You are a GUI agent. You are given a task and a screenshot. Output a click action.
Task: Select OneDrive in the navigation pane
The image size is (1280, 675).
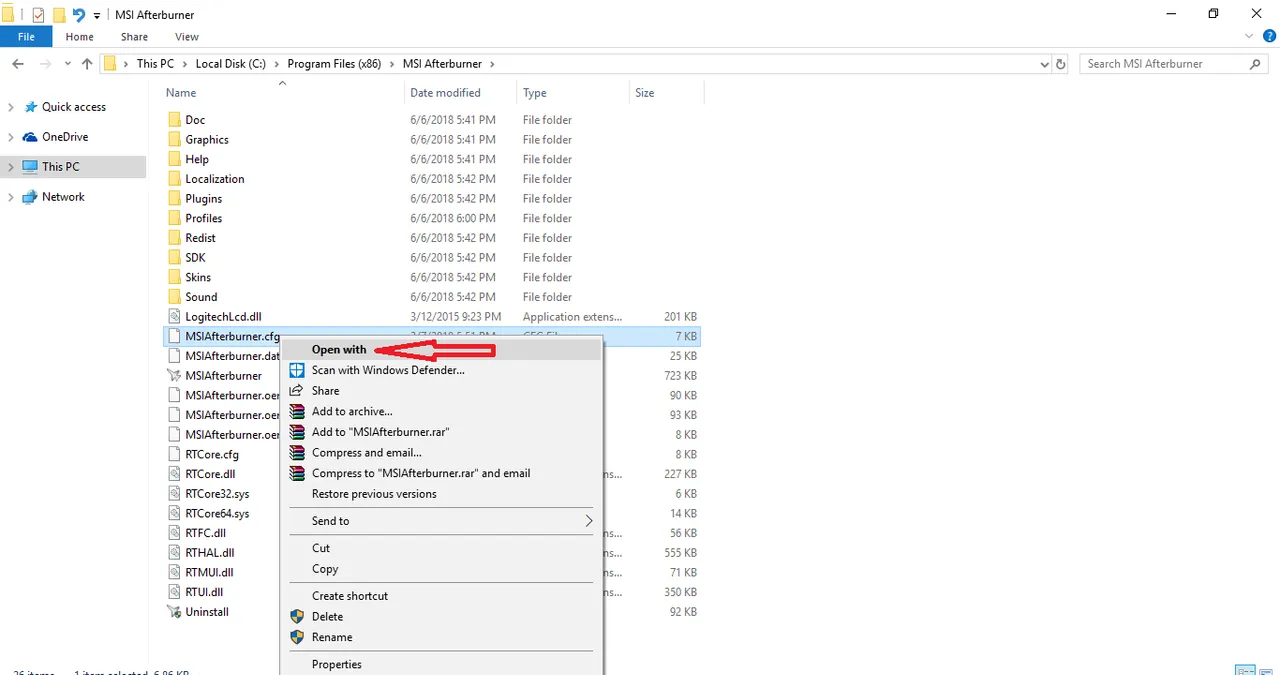tap(65, 137)
